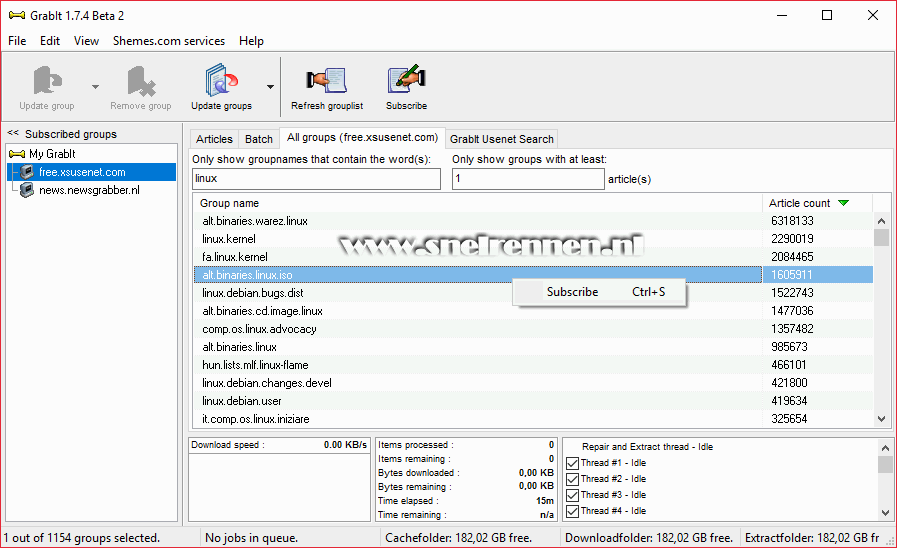Open the File menu
This screenshot has width=897, height=548.
click(17, 41)
